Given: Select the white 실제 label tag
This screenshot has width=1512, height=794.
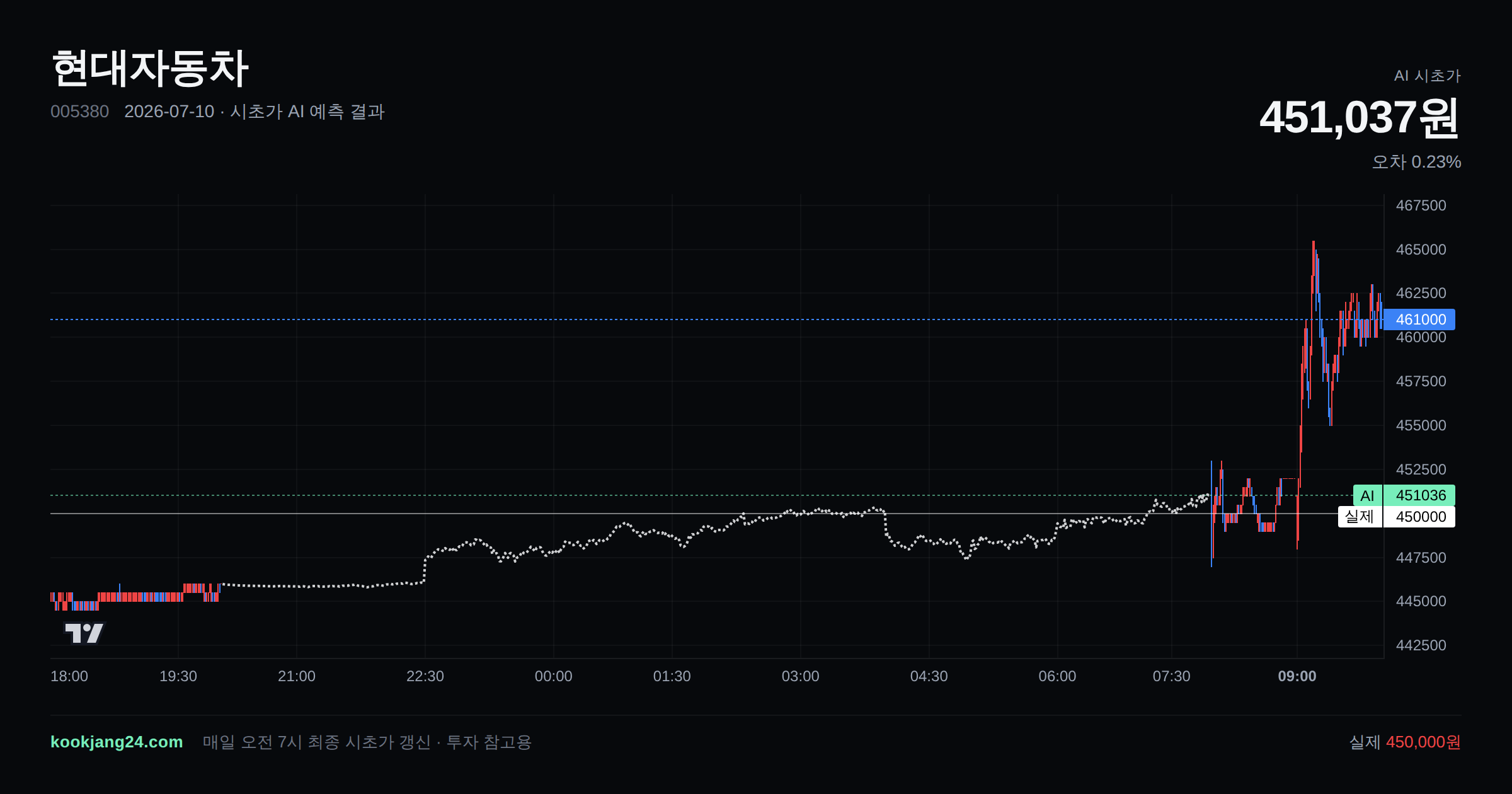Looking at the screenshot, I should click(1360, 517).
